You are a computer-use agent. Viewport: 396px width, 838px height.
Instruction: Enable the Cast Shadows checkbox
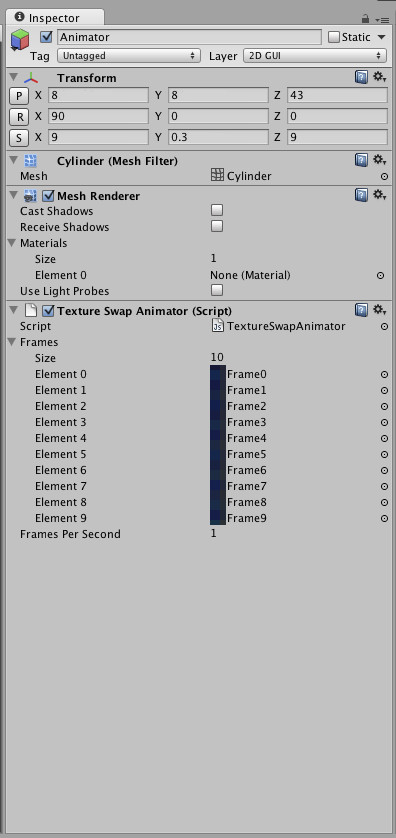pyautogui.click(x=217, y=210)
